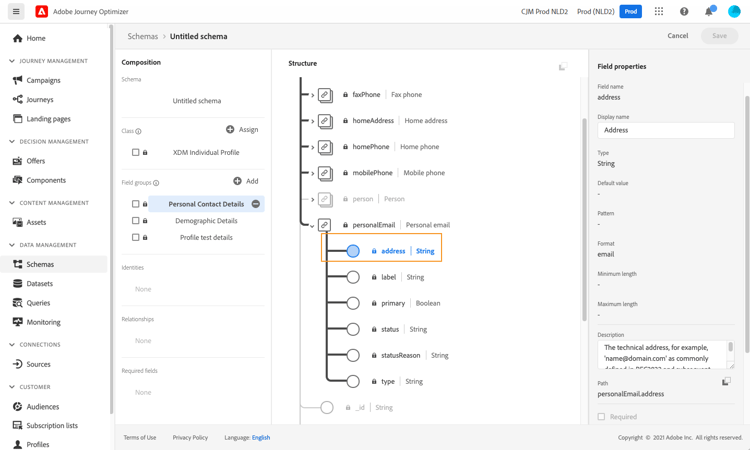Open the notifications bell
The height and width of the screenshot is (450, 750).
(x=709, y=12)
